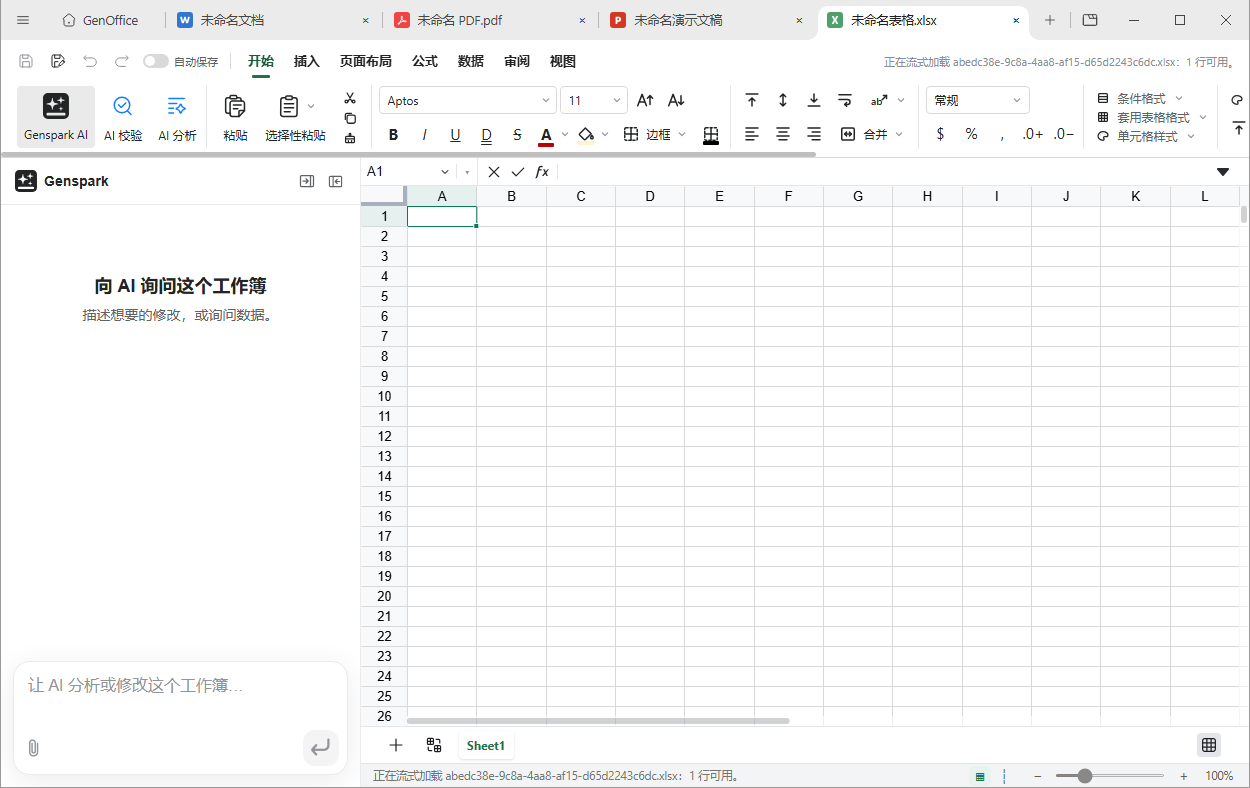Click the Save icon in quick toolbar
The image size is (1250, 788).
click(x=26, y=61)
